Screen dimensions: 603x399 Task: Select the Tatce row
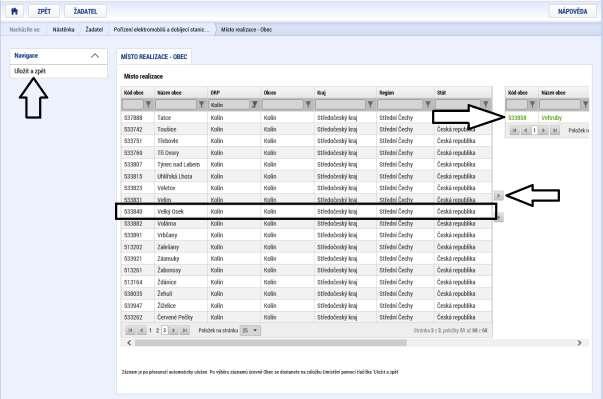coord(306,118)
